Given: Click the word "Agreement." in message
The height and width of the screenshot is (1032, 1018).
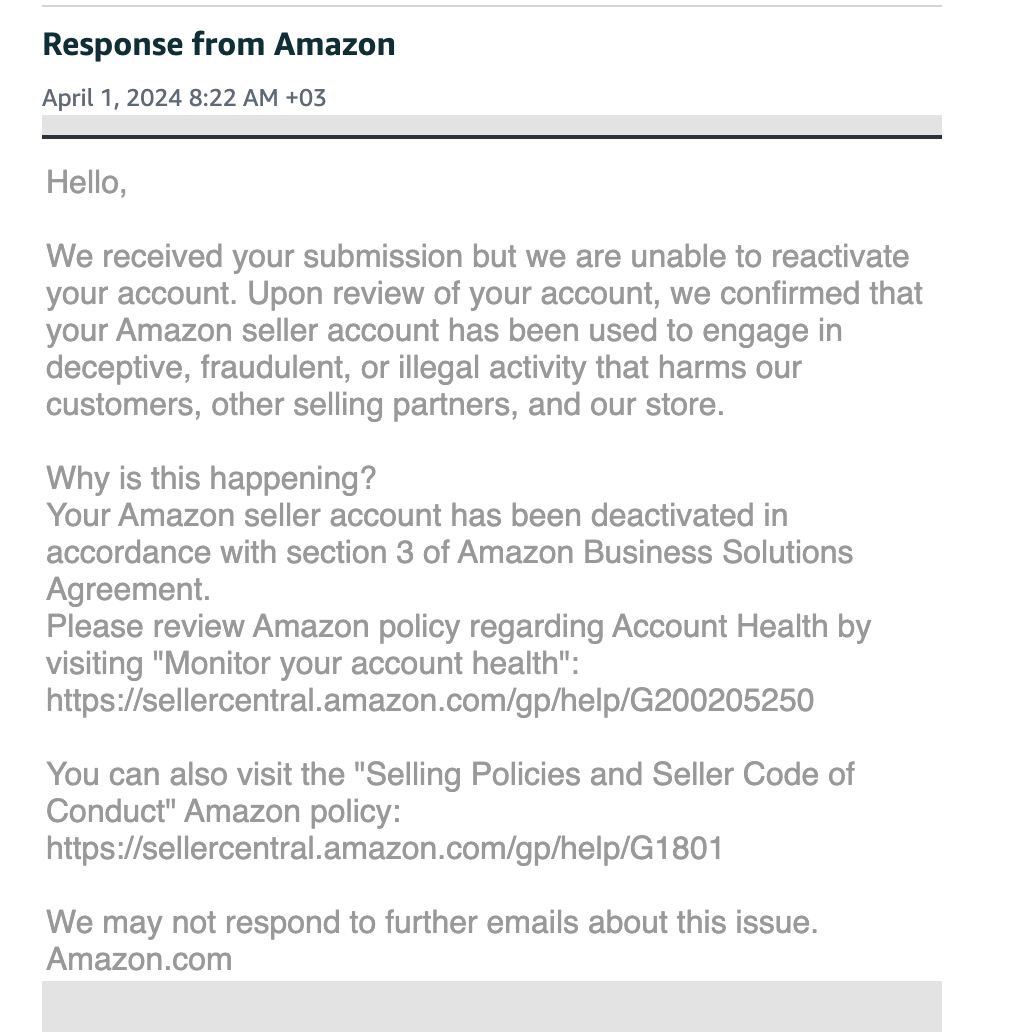Looking at the screenshot, I should tap(128, 589).
